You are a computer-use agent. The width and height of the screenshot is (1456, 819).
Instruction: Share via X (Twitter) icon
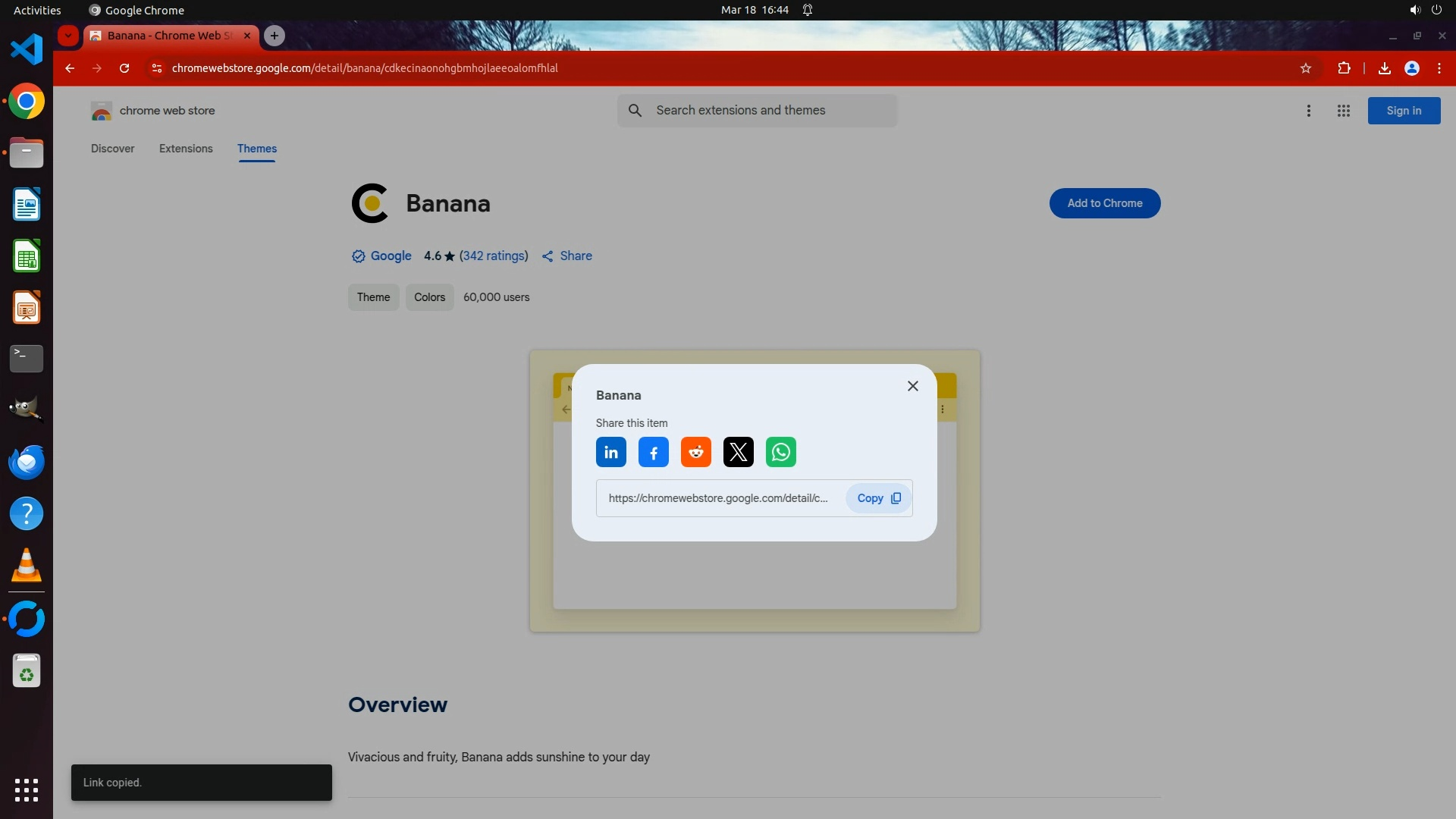point(738,453)
